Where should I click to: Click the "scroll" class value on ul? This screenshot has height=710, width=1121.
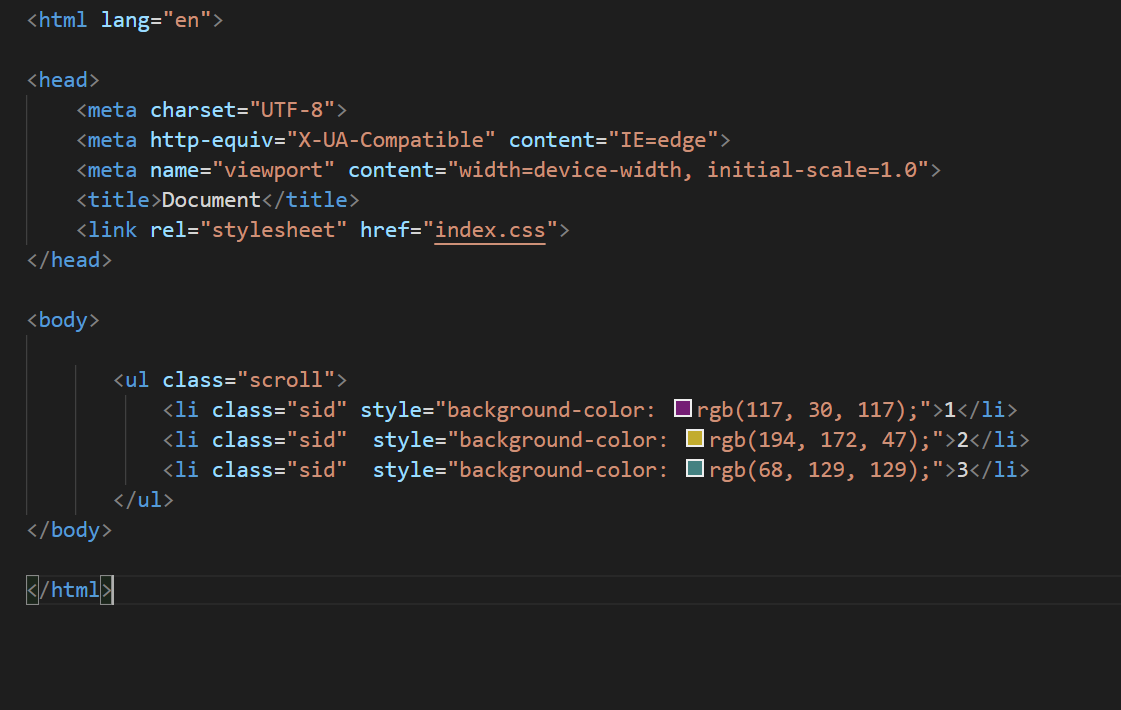click(x=286, y=380)
